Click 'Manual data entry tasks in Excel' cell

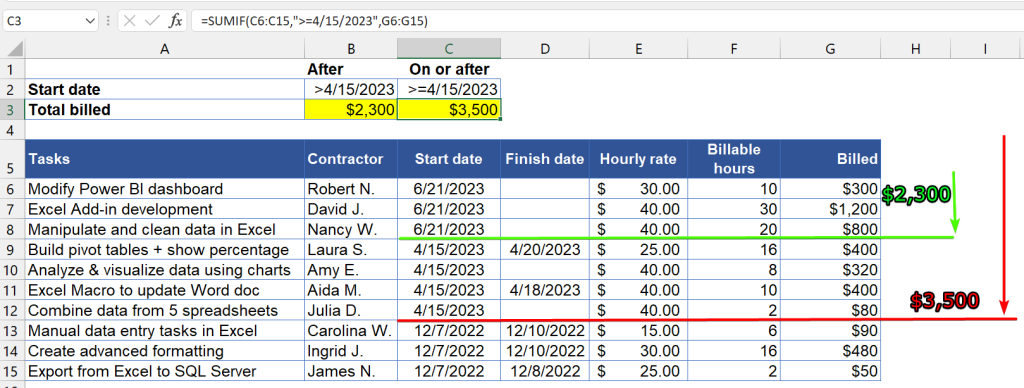(164, 331)
